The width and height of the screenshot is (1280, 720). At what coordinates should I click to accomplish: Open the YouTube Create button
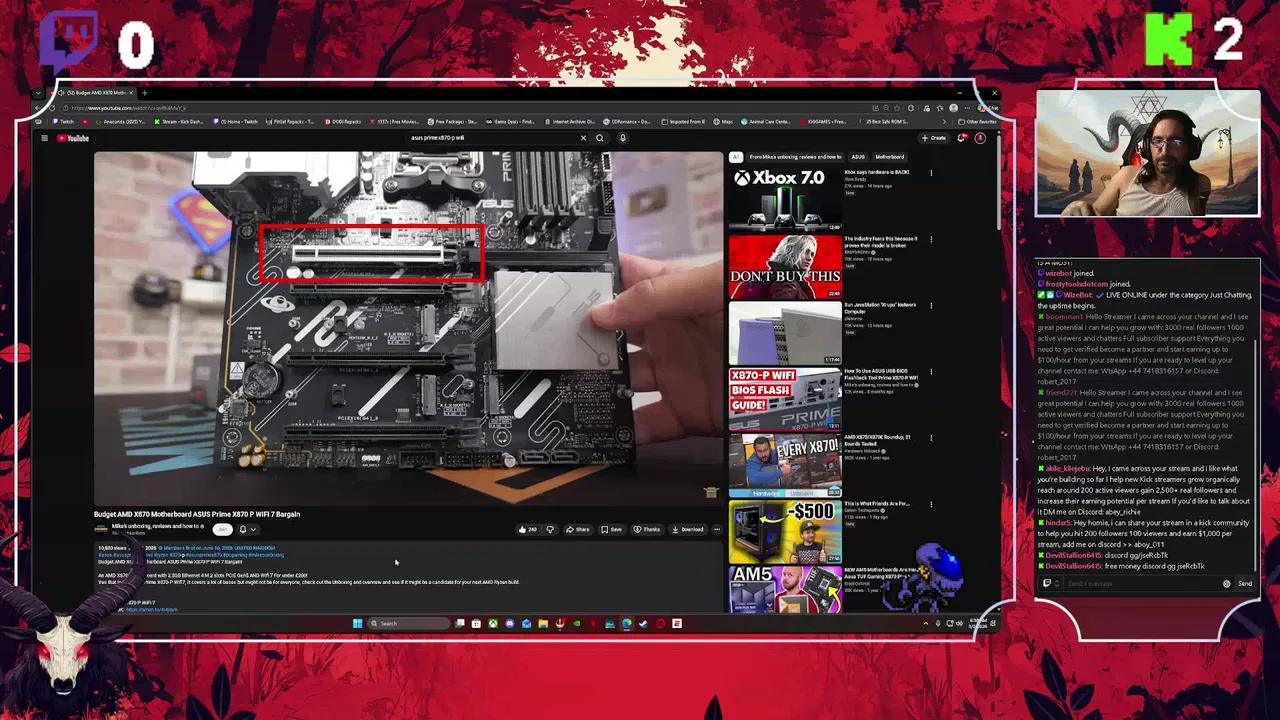934,138
